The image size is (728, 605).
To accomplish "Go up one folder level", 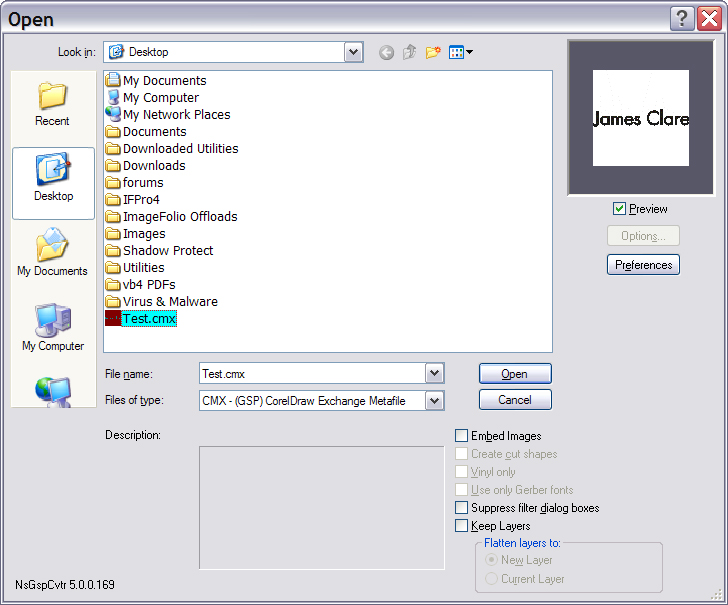I will [409, 52].
